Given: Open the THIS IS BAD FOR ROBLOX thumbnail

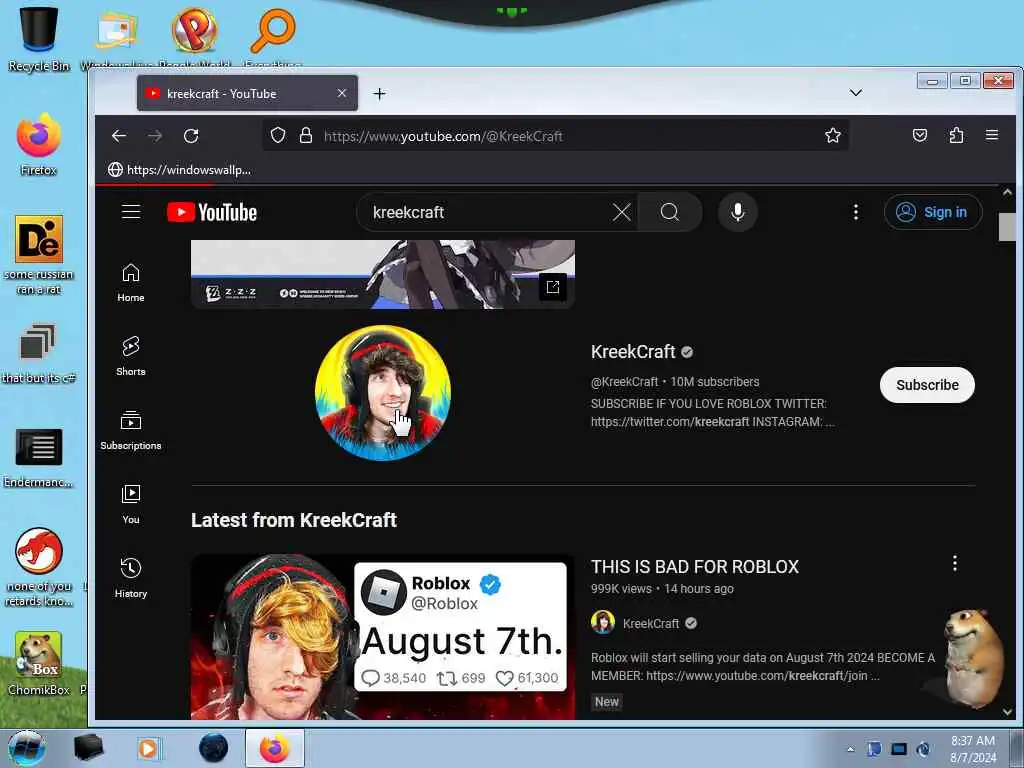Looking at the screenshot, I should coord(383,637).
